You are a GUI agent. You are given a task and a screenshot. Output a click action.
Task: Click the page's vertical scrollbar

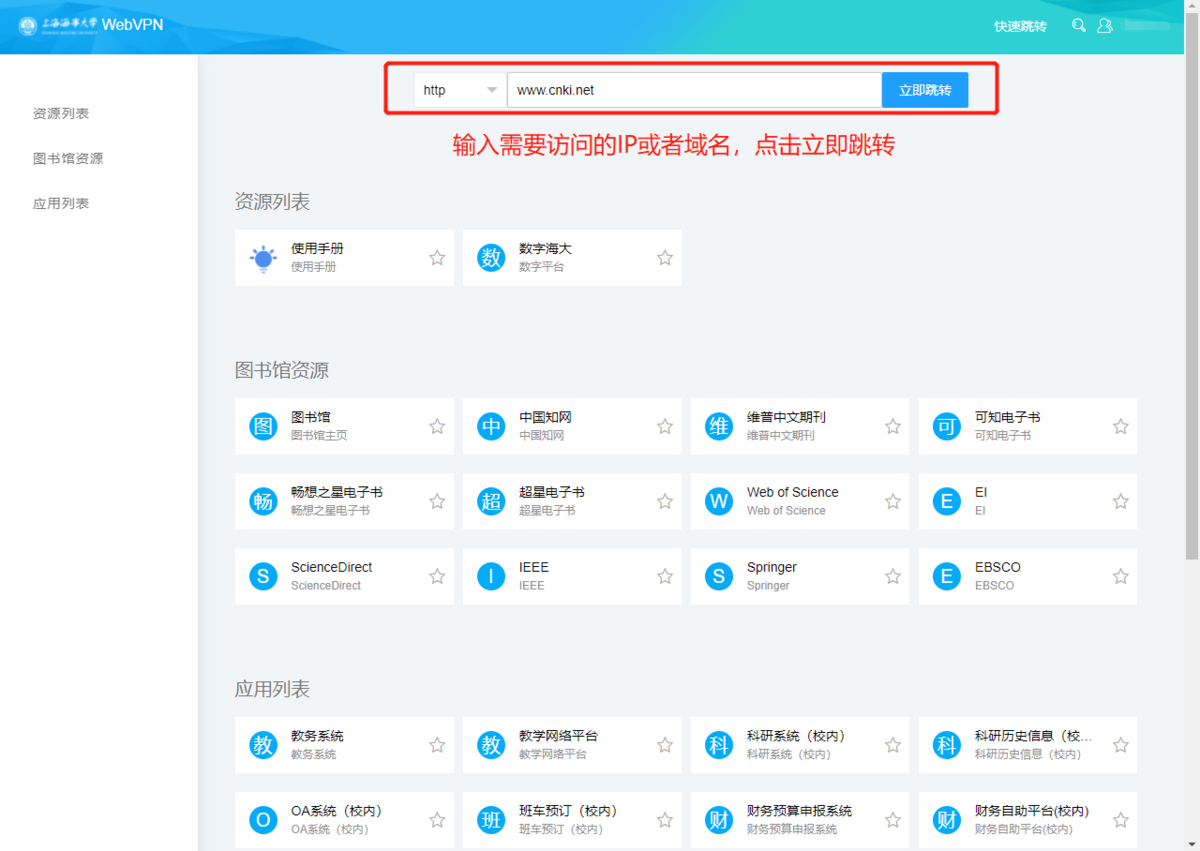(x=1192, y=300)
